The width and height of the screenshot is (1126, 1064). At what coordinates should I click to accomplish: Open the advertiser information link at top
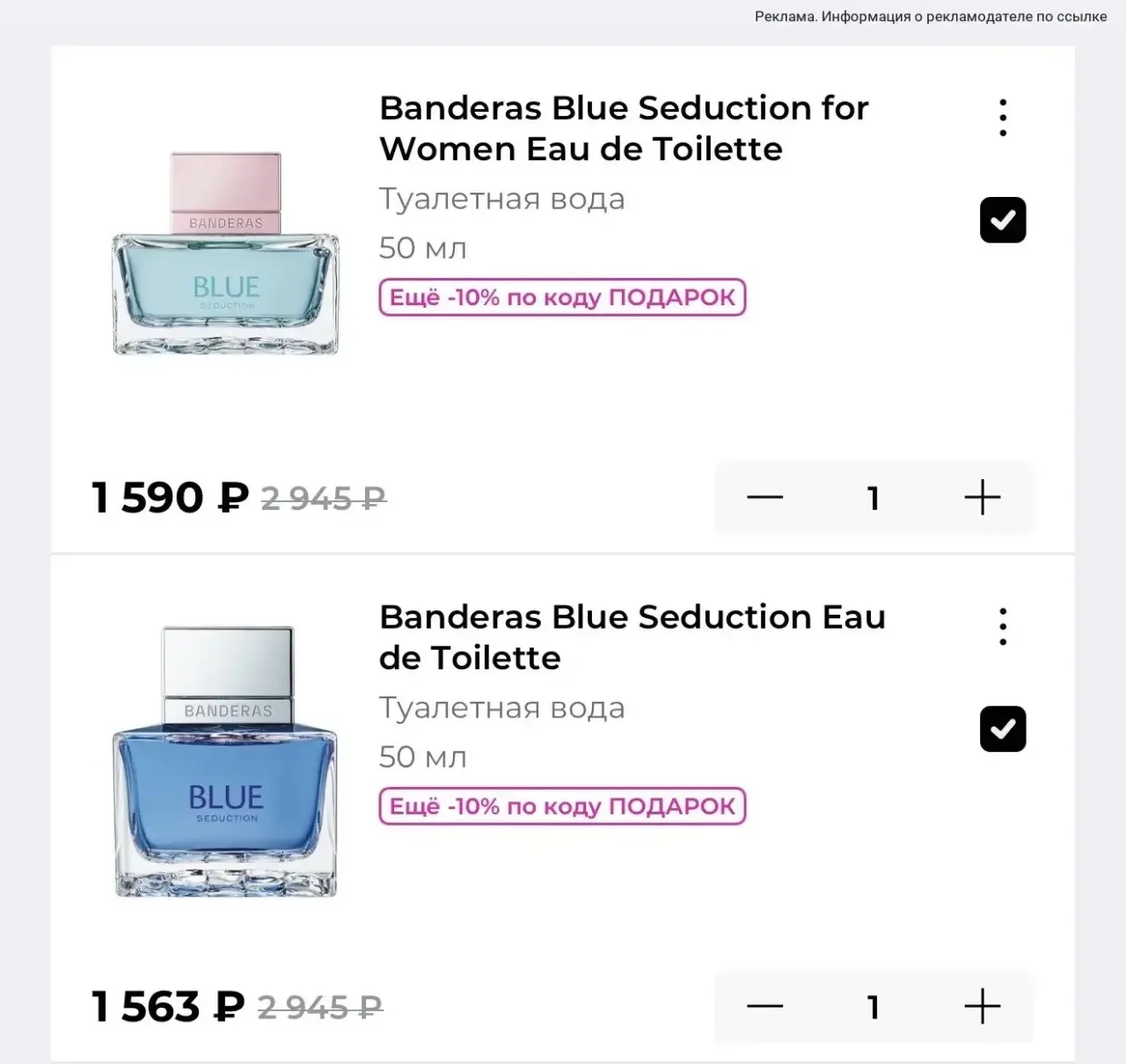coord(931,17)
